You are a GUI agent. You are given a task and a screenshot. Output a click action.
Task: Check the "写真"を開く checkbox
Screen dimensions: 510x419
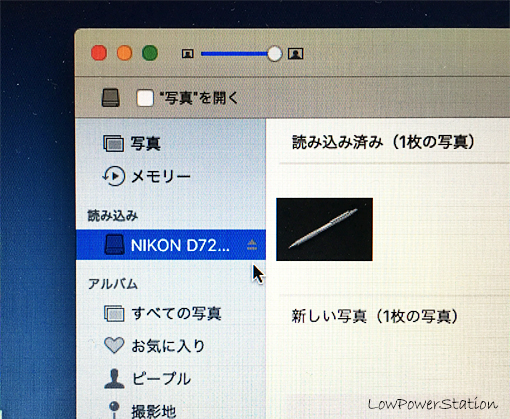[x=145, y=98]
